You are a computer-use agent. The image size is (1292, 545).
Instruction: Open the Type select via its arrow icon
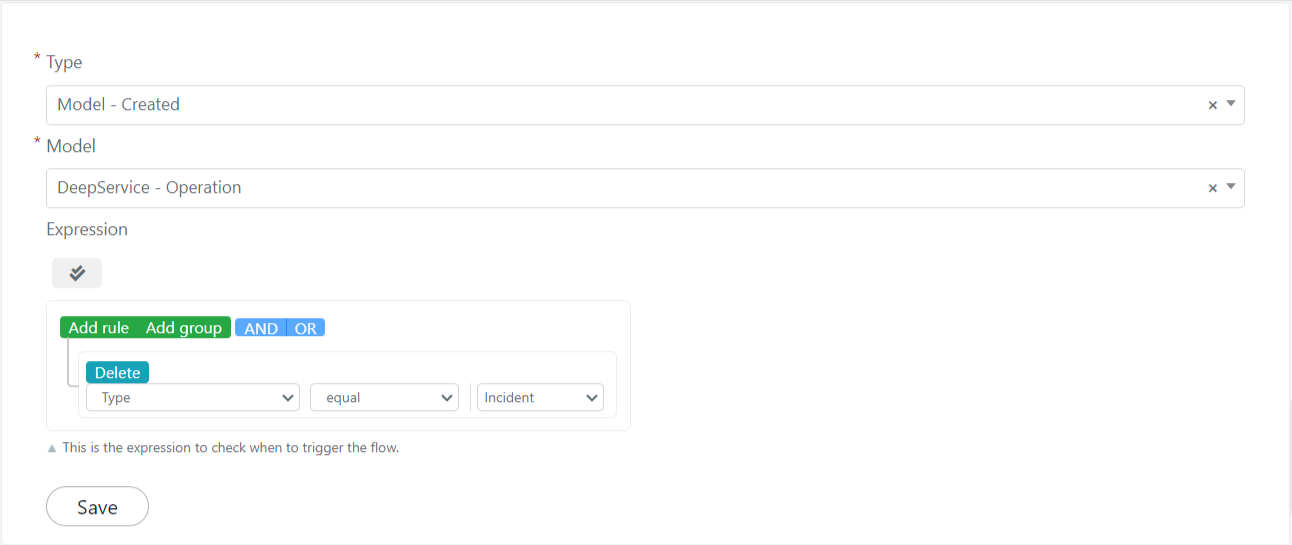[x=1231, y=104]
